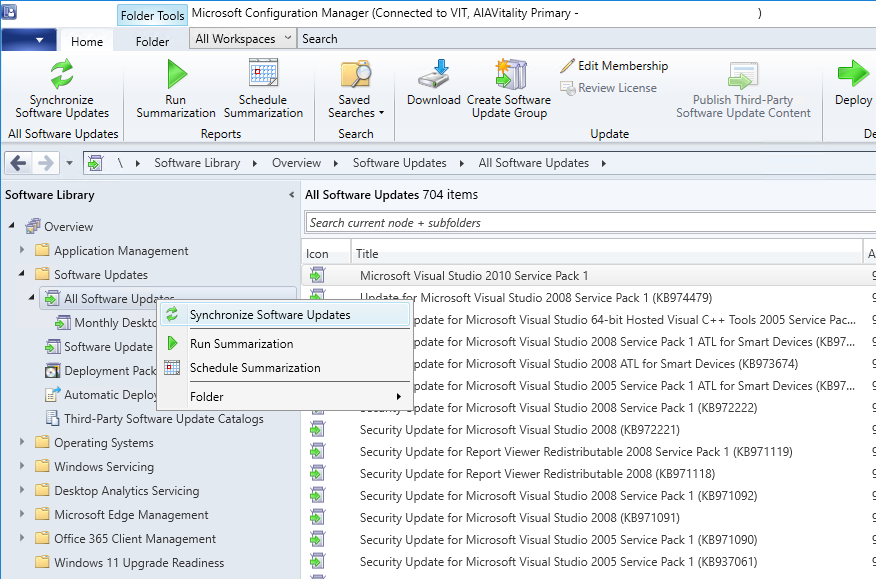876x580 pixels.
Task: Click update icon for KB937061 row
Action: [x=317, y=561]
